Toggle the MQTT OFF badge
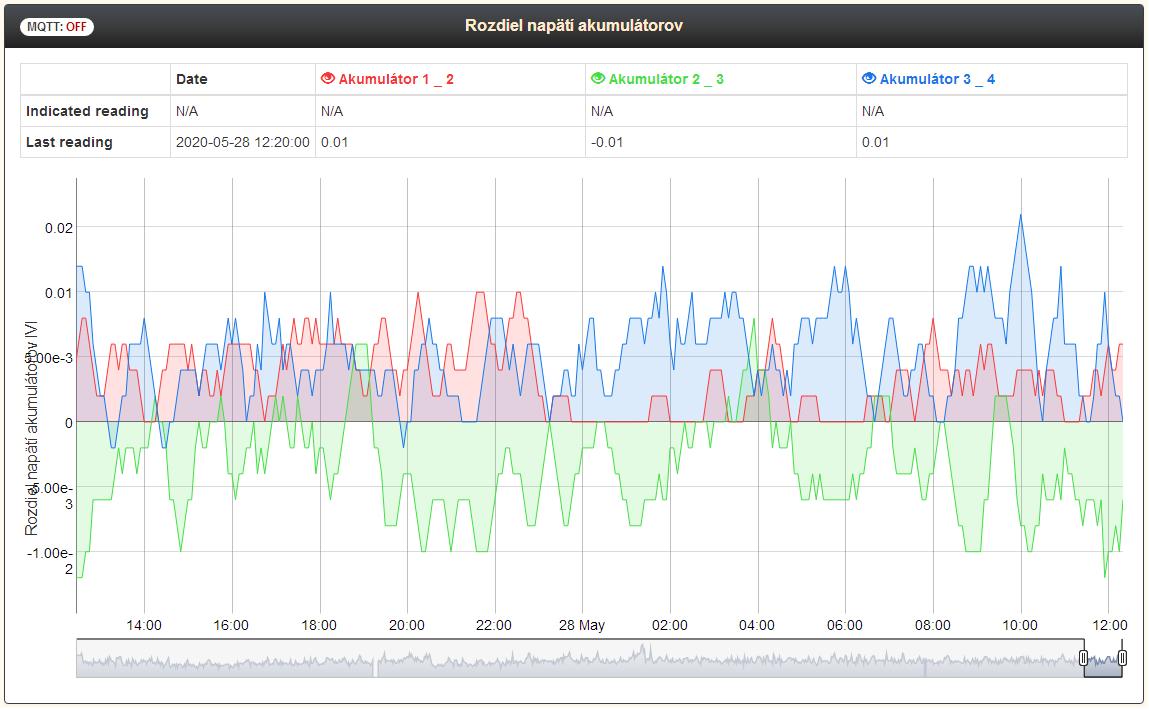Viewport: 1149px width, 710px height. [x=57, y=27]
